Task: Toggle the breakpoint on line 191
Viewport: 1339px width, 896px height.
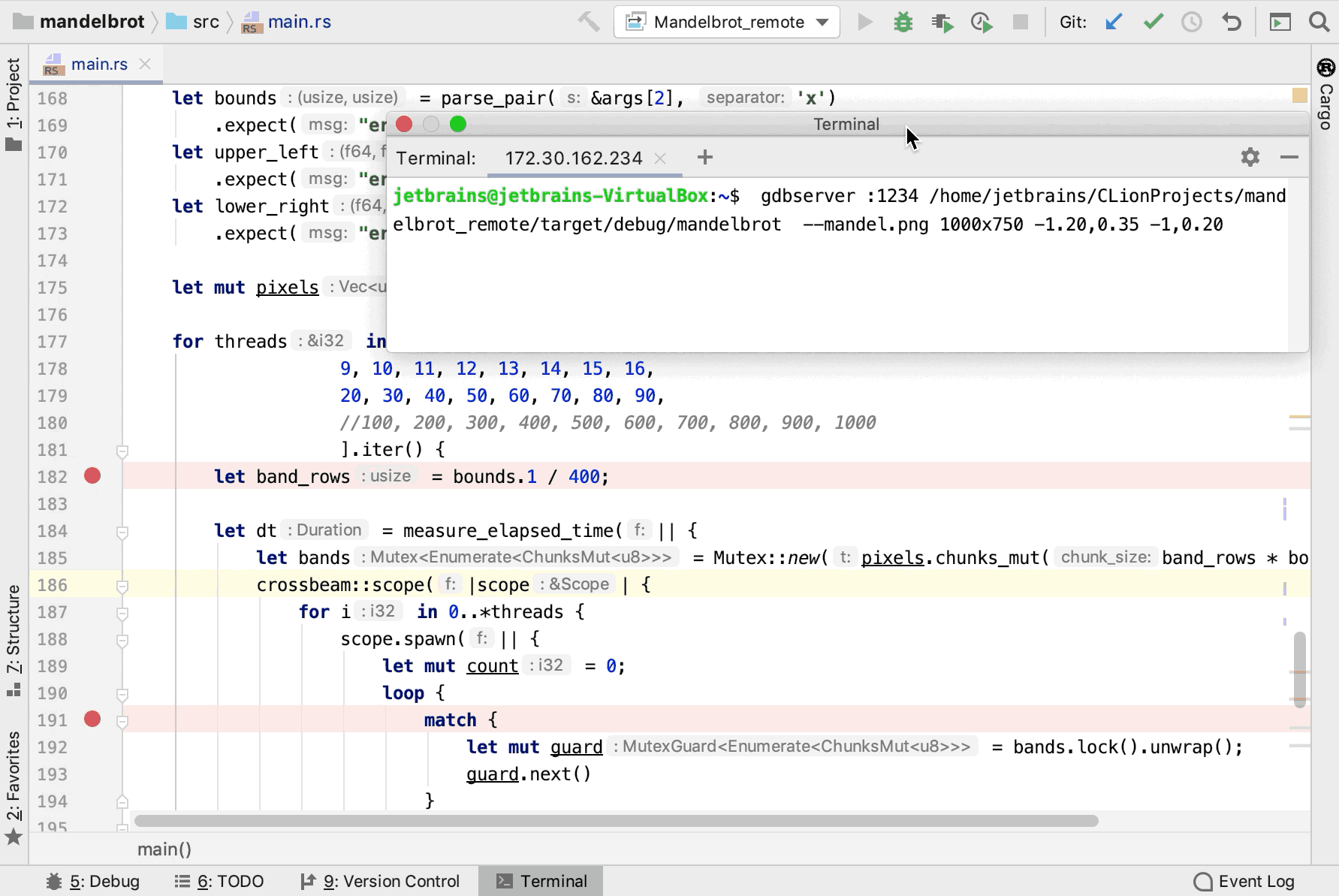Action: click(x=92, y=719)
